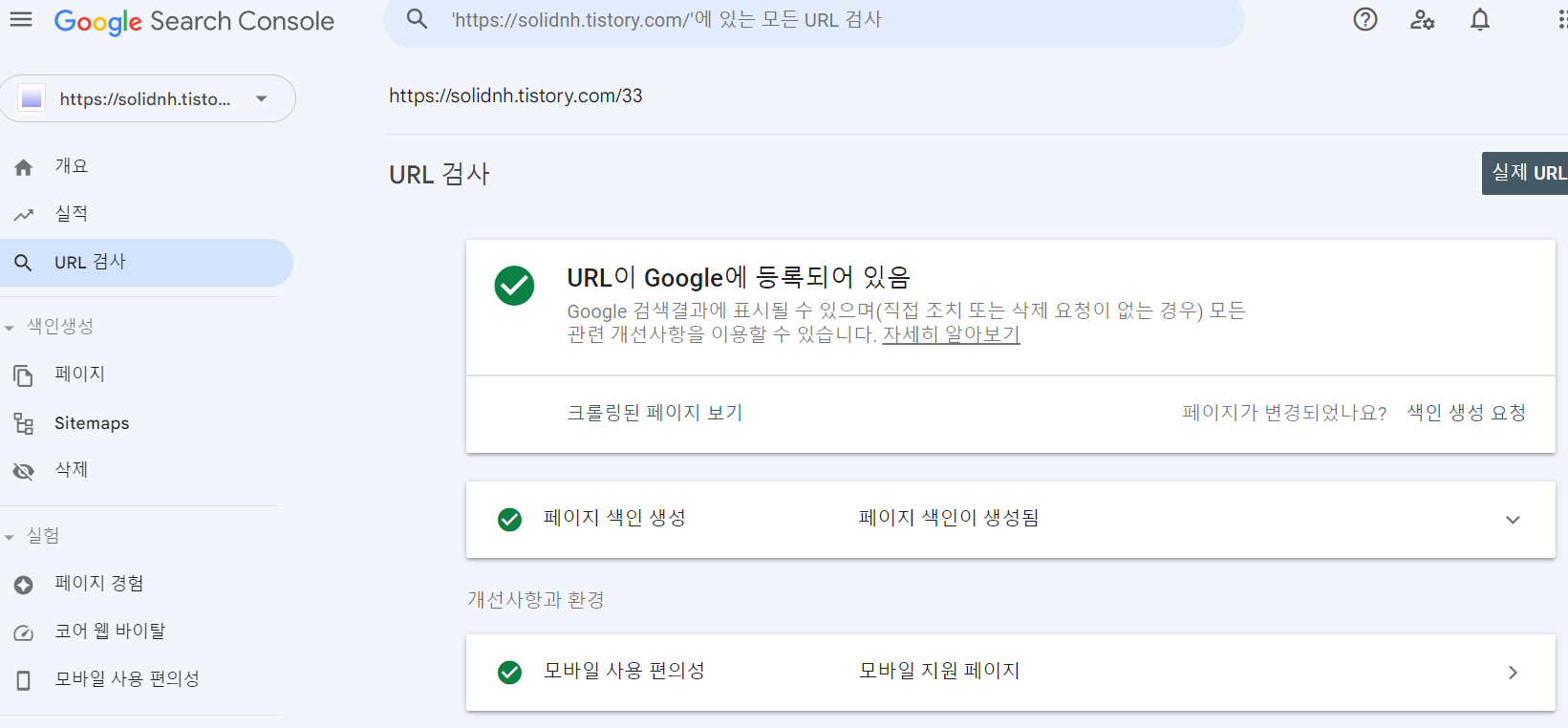Viewport: 1568px width, 728px height.
Task: Open 모바일 사용 편의성 details arrow
Action: pos(1513,673)
